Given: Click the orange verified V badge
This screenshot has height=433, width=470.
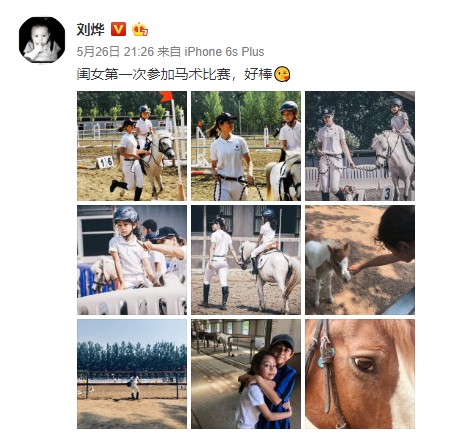Looking at the screenshot, I should 118,29.
